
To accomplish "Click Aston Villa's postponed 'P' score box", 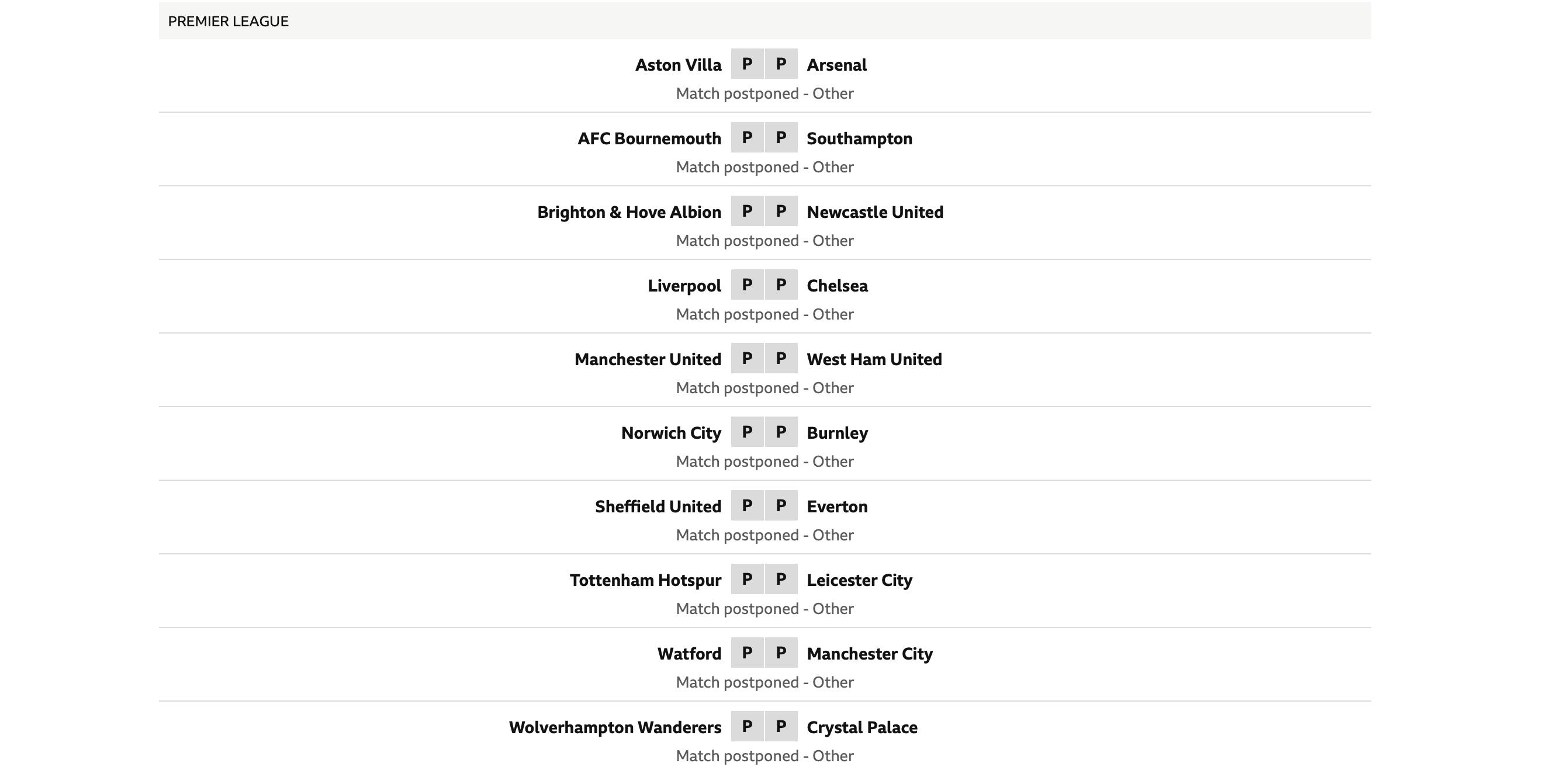I will (x=747, y=64).
